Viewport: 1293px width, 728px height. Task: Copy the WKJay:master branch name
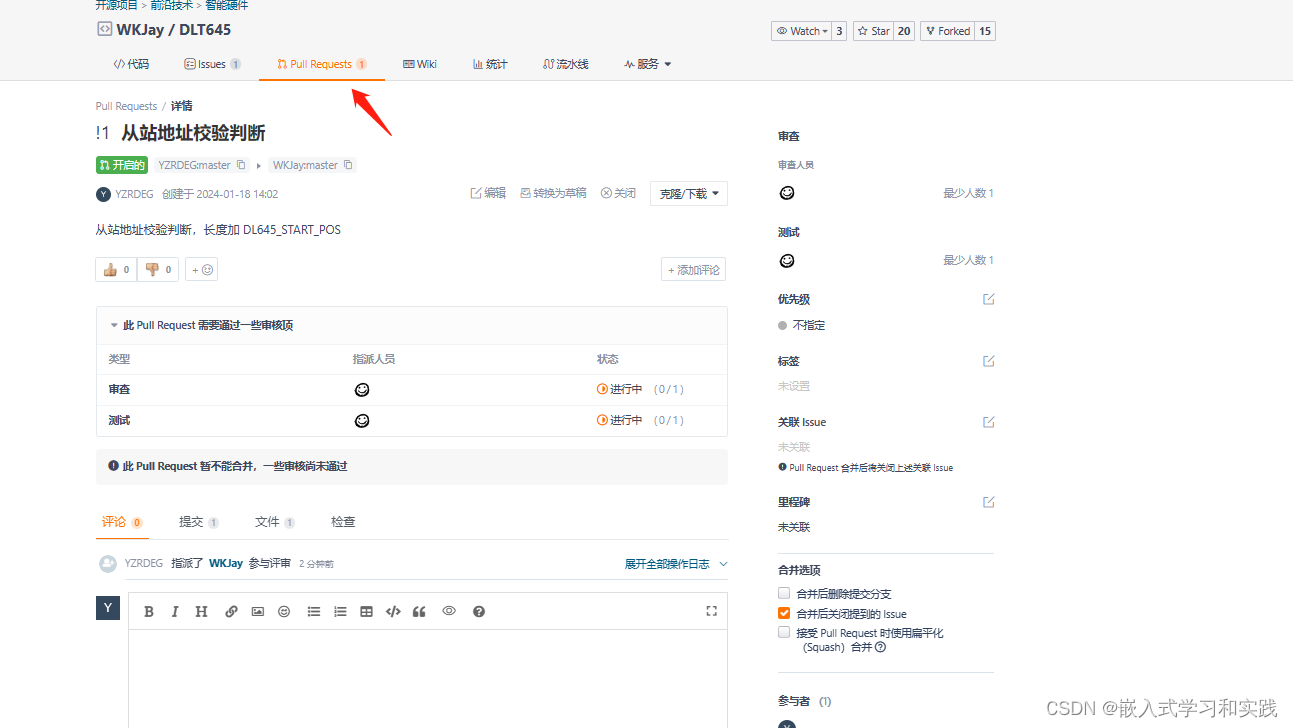[348, 165]
